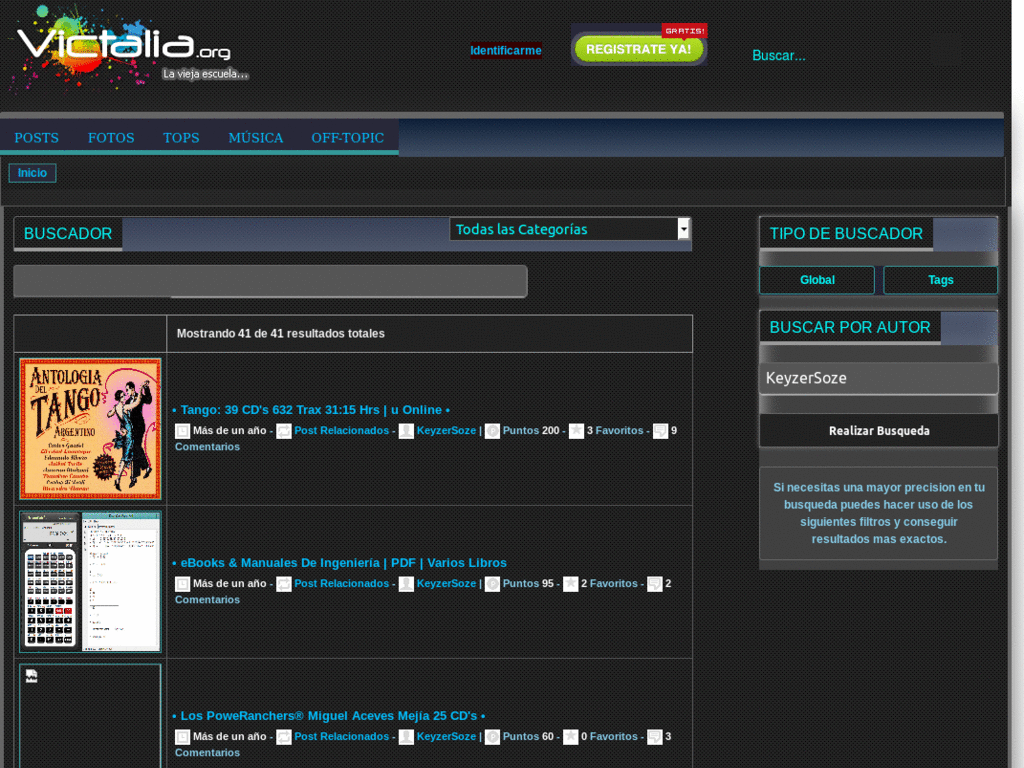Open Post Relacionados for the eBooks post

(342, 583)
